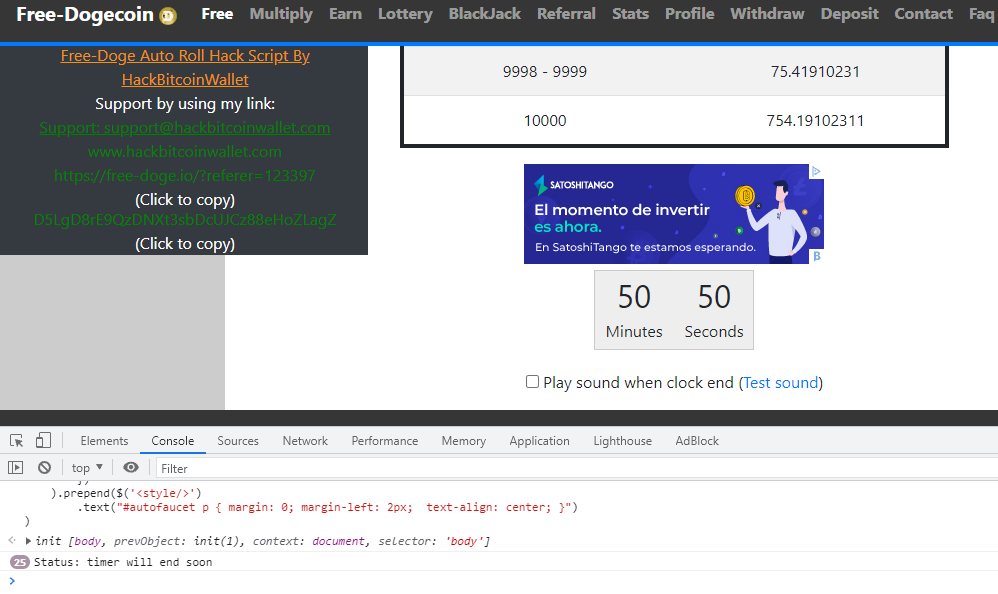The height and width of the screenshot is (594, 998).
Task: Click the Seconds countdown value
Action: coord(714,297)
